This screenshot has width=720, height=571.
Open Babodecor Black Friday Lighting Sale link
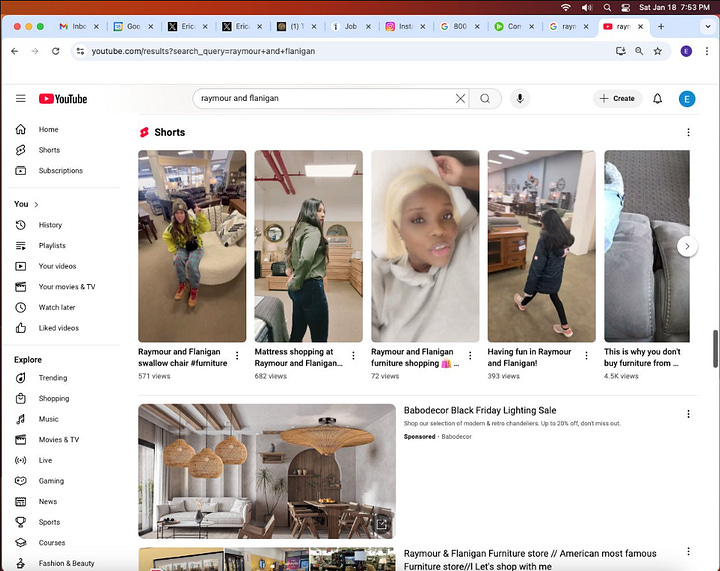pyautogui.click(x=480, y=410)
